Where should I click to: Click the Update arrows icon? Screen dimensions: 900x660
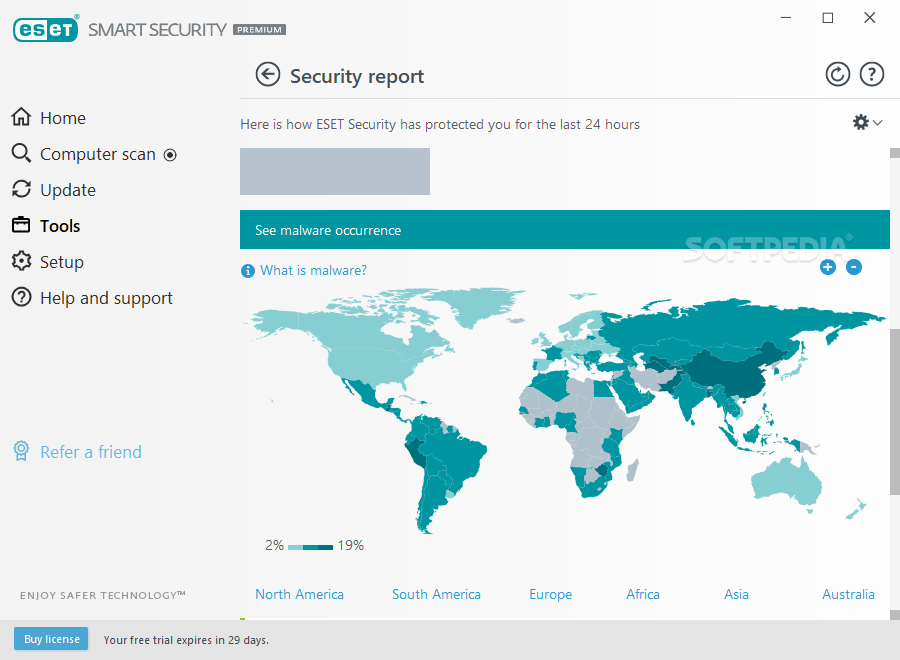(21, 189)
